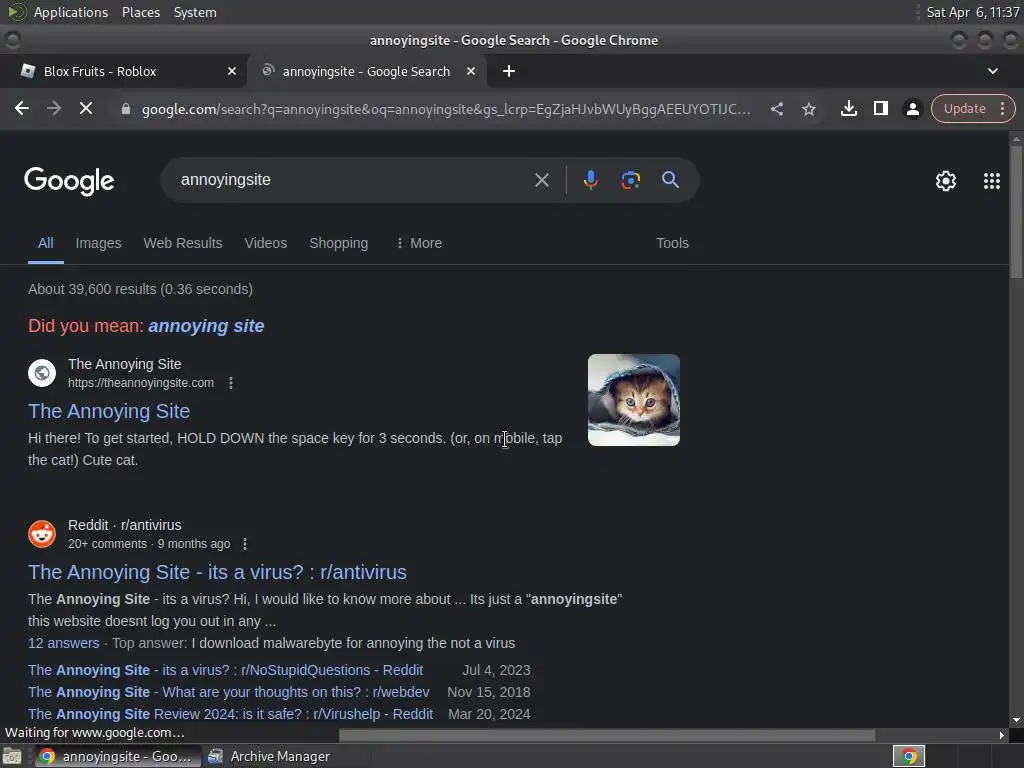Open Chrome downloads icon
The image size is (1024, 768).
pos(848,108)
